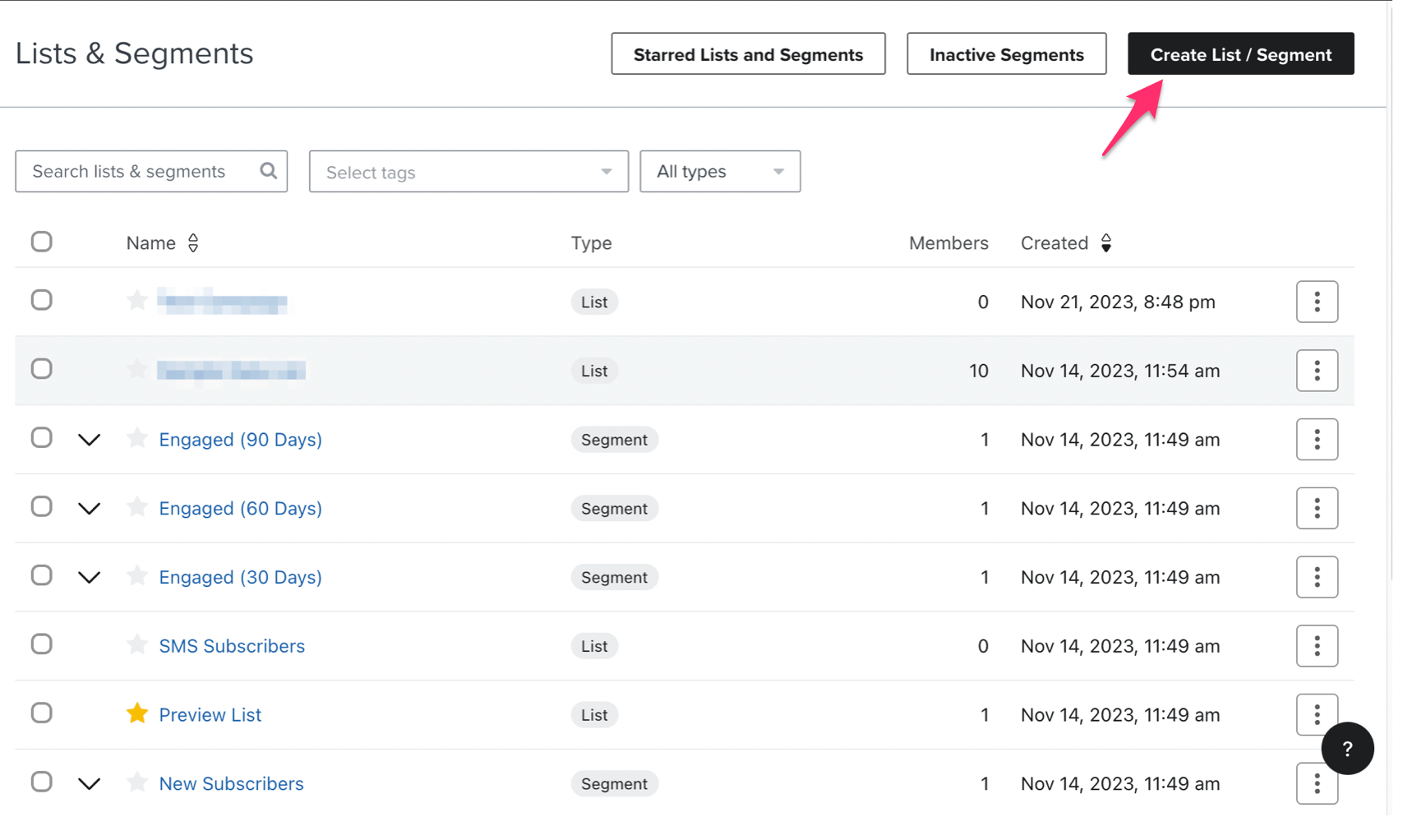The image size is (1412, 840).
Task: Click the search magnifier icon
Action: click(268, 171)
